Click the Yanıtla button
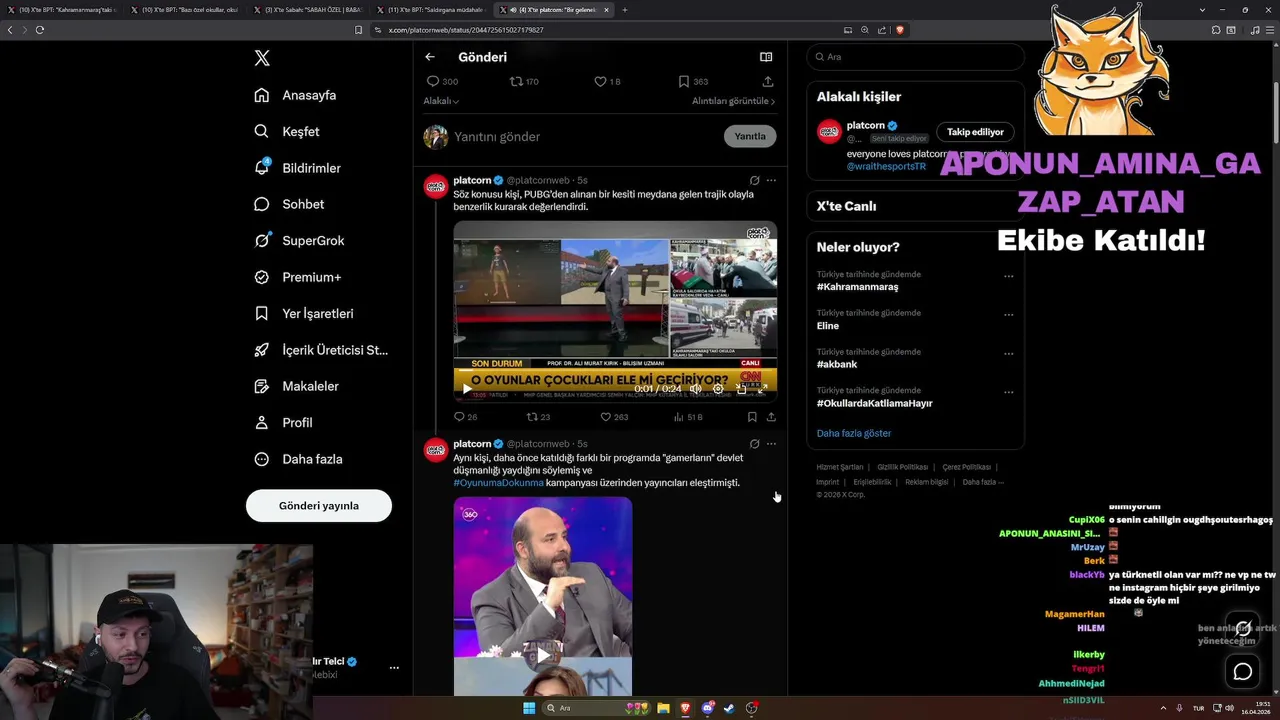Image resolution: width=1280 pixels, height=720 pixels. 750,136
